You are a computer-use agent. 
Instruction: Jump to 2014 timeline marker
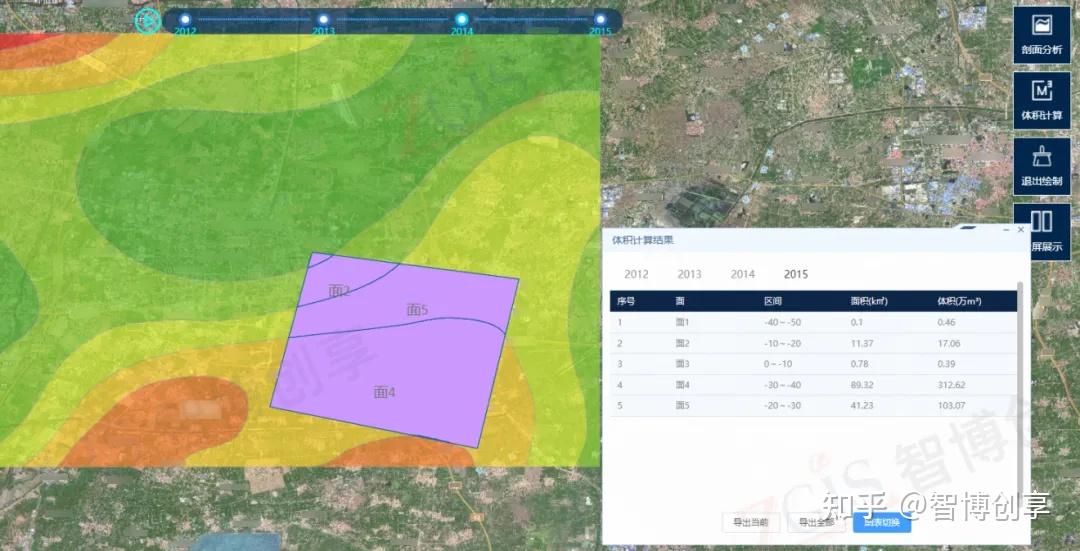pyautogui.click(x=461, y=20)
